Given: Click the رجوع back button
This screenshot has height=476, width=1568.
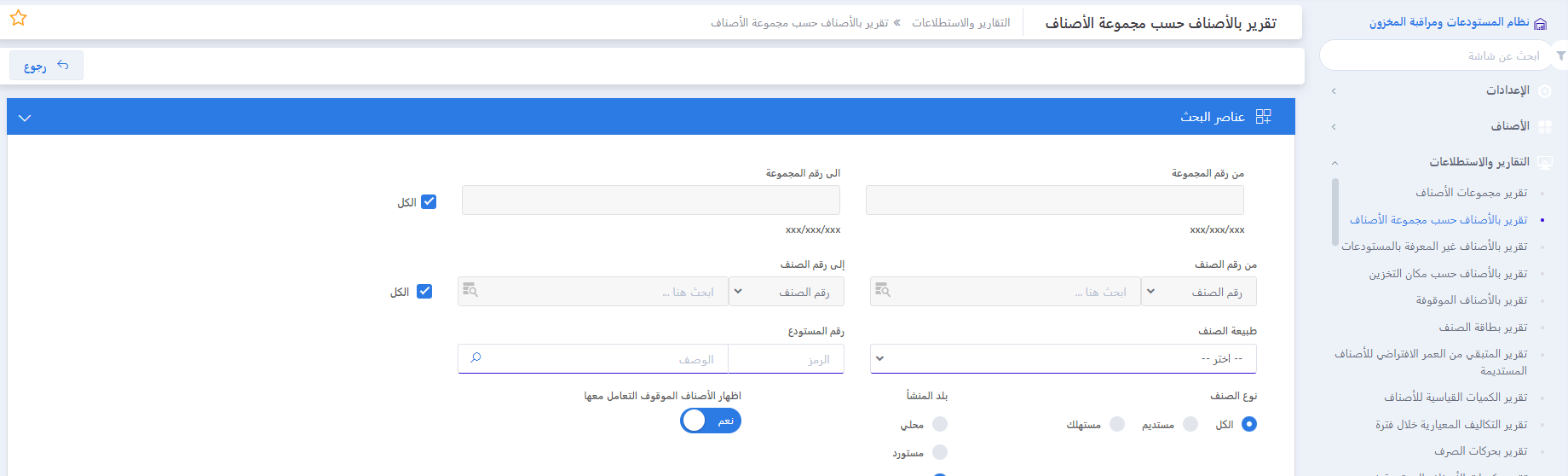Looking at the screenshot, I should pyautogui.click(x=46, y=66).
